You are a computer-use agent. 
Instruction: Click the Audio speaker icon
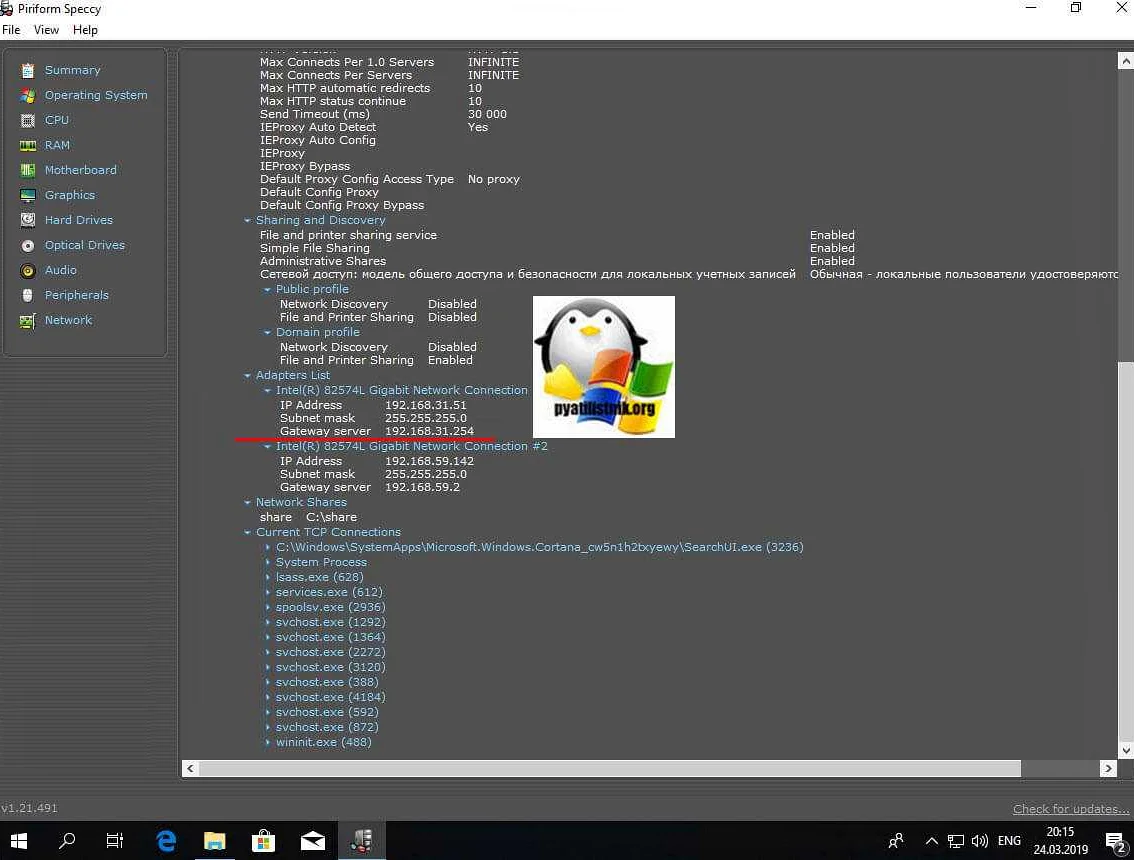[27, 270]
